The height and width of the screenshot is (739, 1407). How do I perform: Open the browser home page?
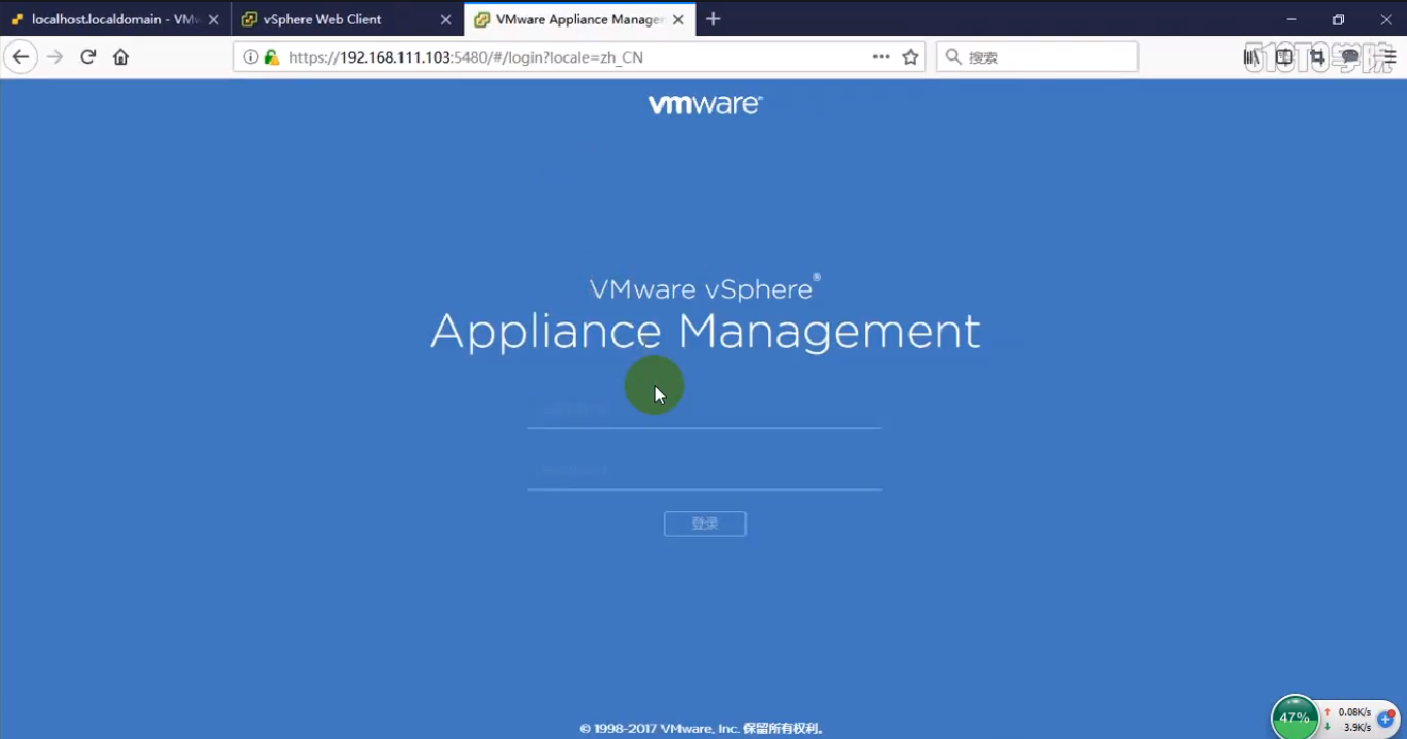(121, 57)
